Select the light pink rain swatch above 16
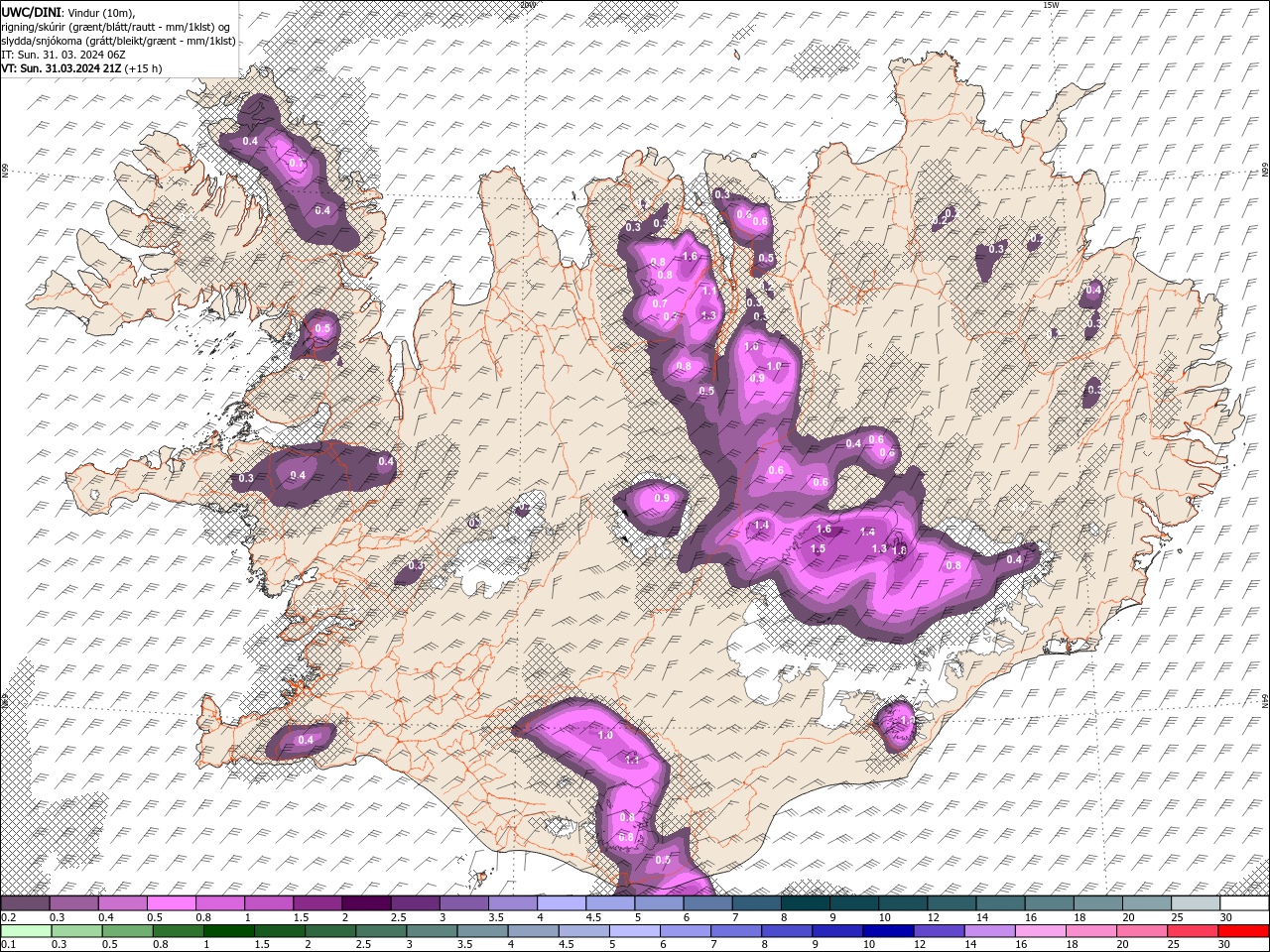Screen dimensions: 1270x952 [1041, 931]
